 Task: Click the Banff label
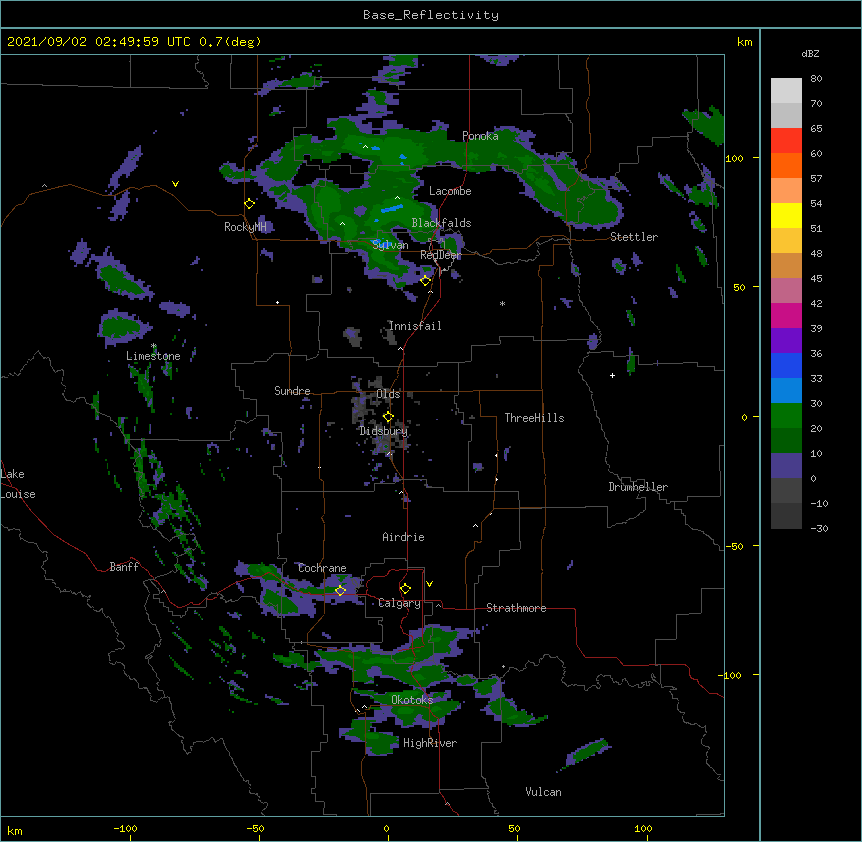point(124,567)
